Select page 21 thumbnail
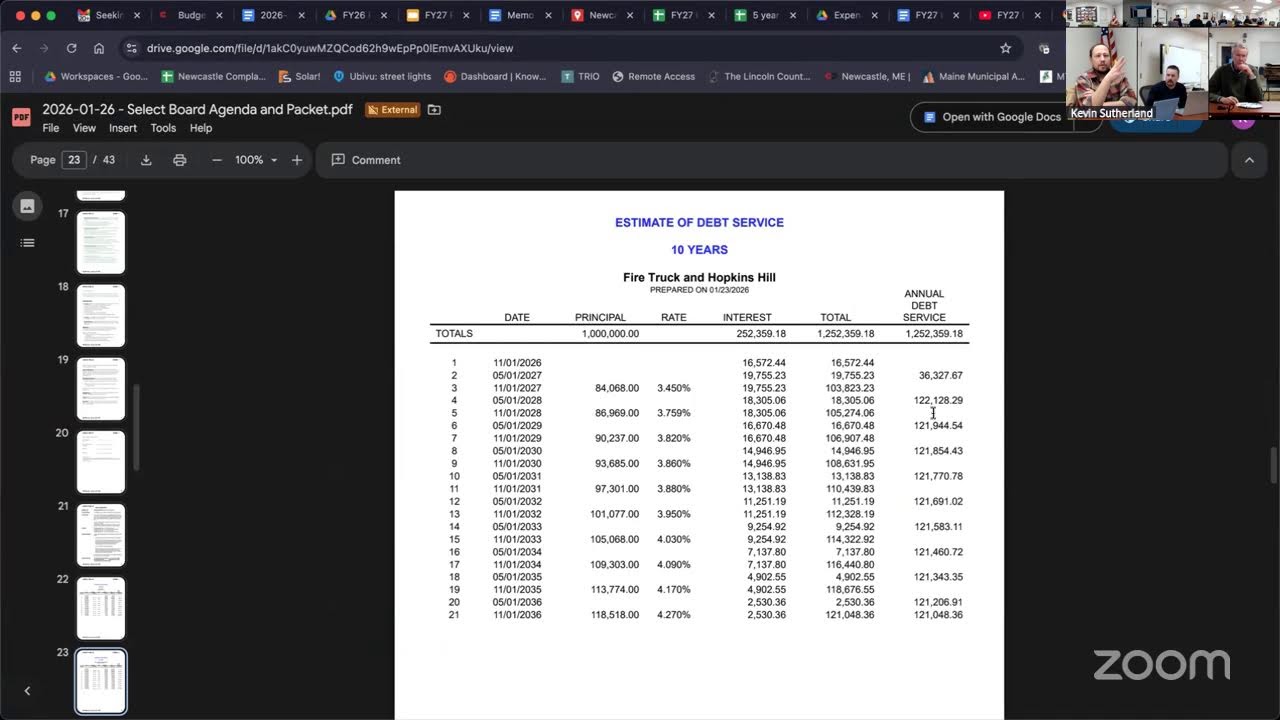Screen dimensions: 1280x720 tap(101, 534)
